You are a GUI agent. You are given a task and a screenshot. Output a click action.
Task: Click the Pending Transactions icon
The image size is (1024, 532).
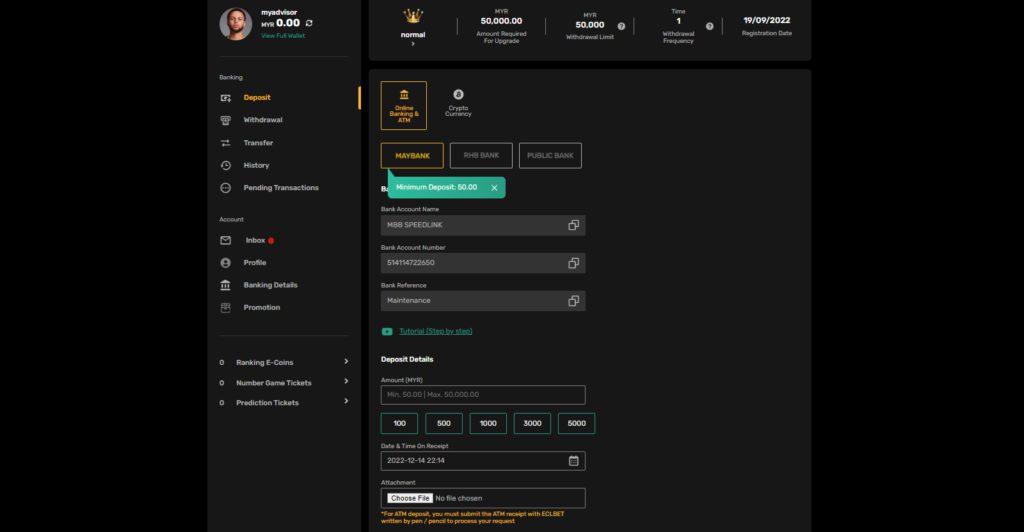225,188
